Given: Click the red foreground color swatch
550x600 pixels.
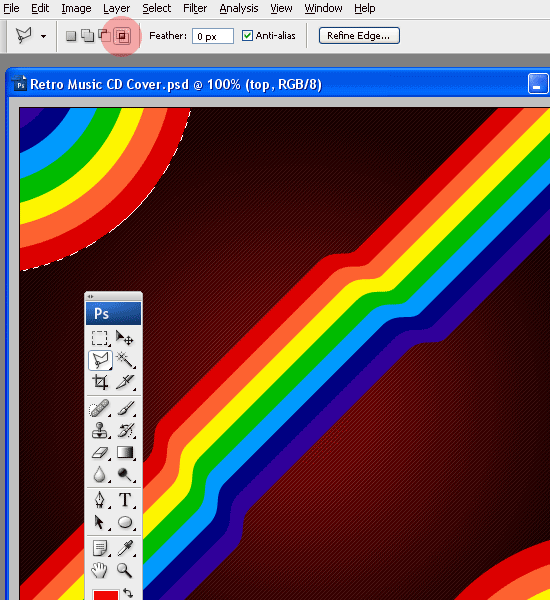Looking at the screenshot, I should click(106, 595).
